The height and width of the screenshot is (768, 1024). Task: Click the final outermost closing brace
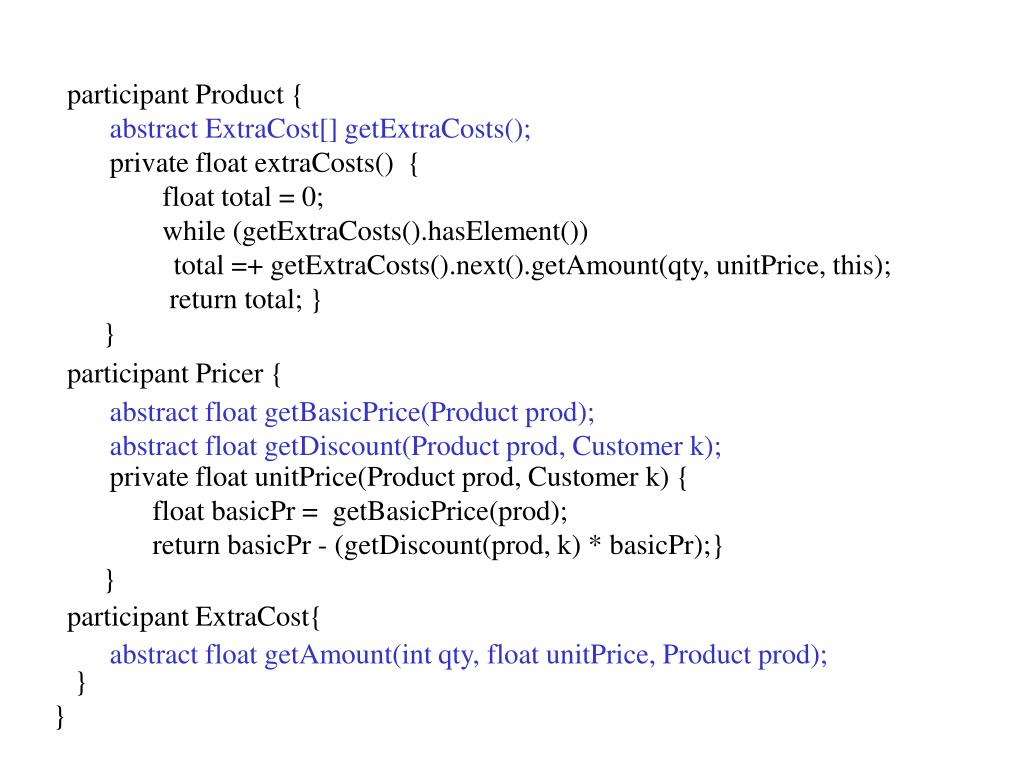(60, 716)
